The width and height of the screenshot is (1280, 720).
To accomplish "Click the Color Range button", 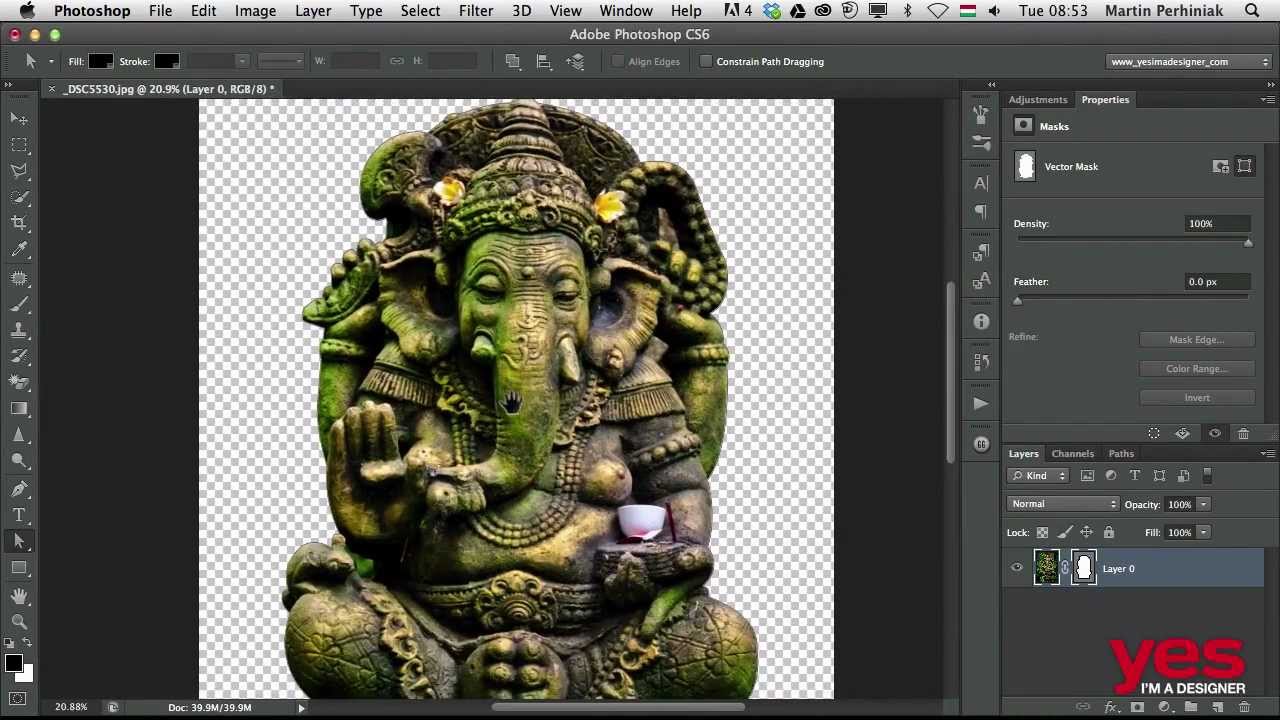I will (1196, 368).
